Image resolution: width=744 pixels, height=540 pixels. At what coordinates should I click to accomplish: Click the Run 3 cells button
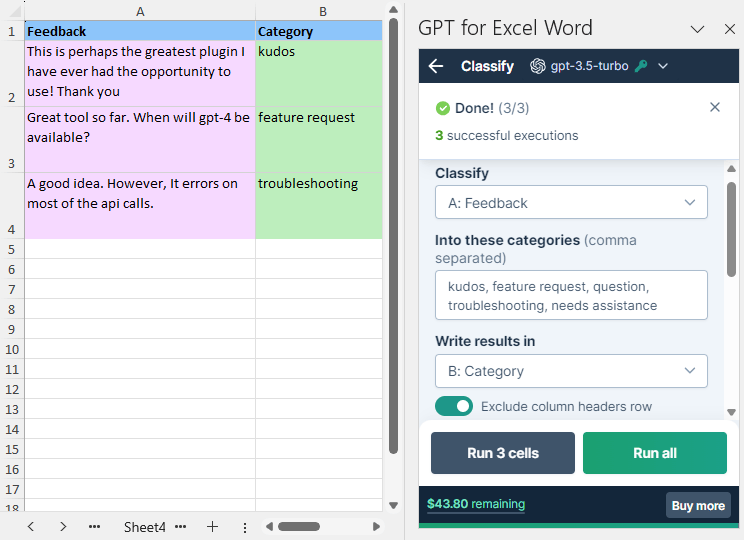(x=502, y=453)
